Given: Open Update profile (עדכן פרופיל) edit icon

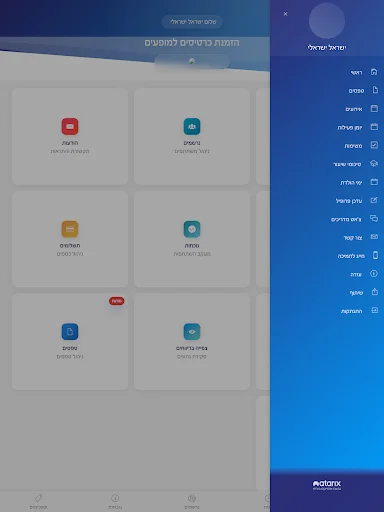Looking at the screenshot, I should [374, 200].
